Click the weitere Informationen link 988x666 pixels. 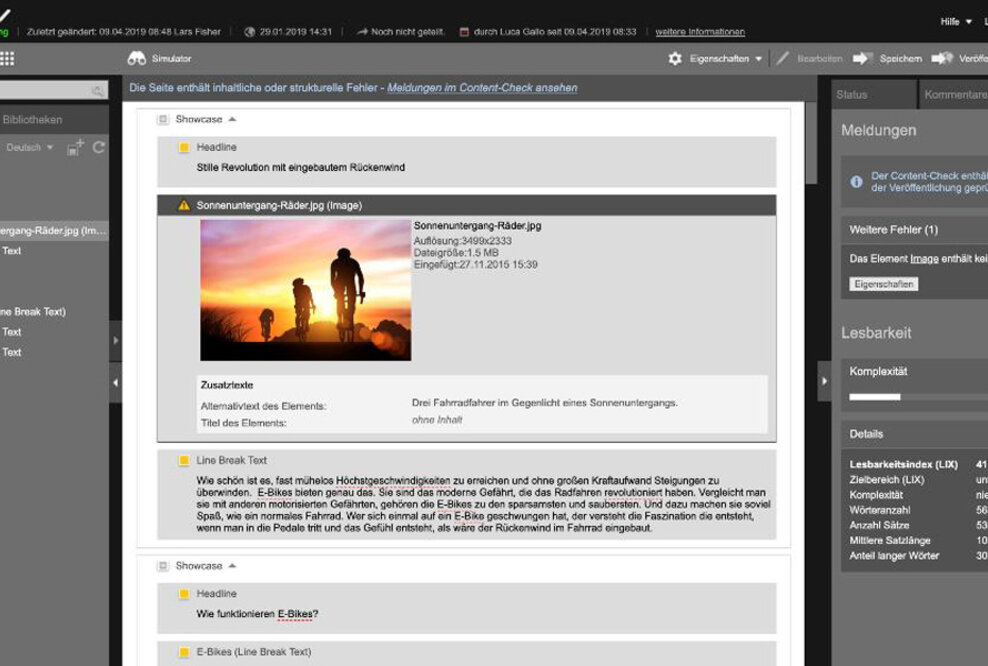(x=698, y=31)
